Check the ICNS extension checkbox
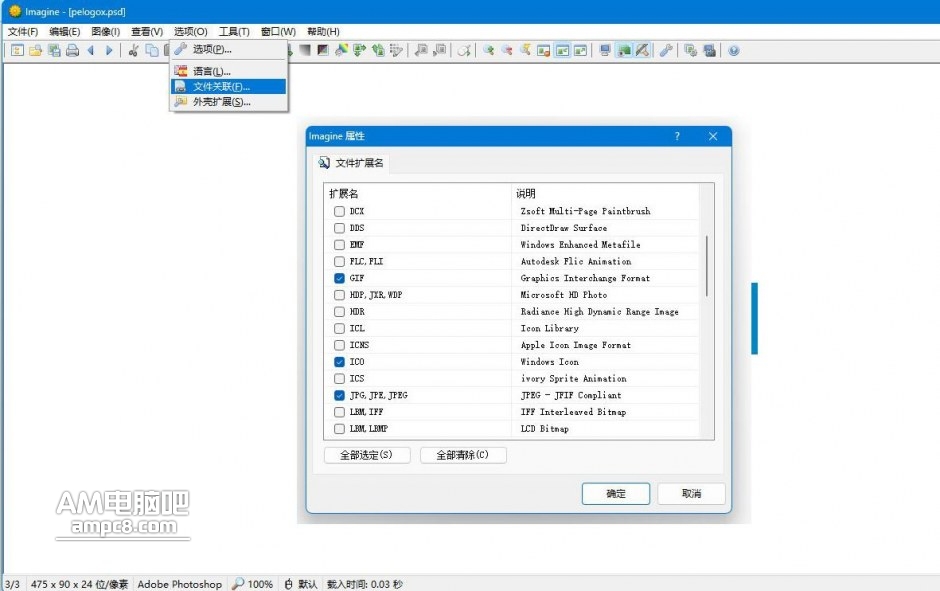 (339, 345)
